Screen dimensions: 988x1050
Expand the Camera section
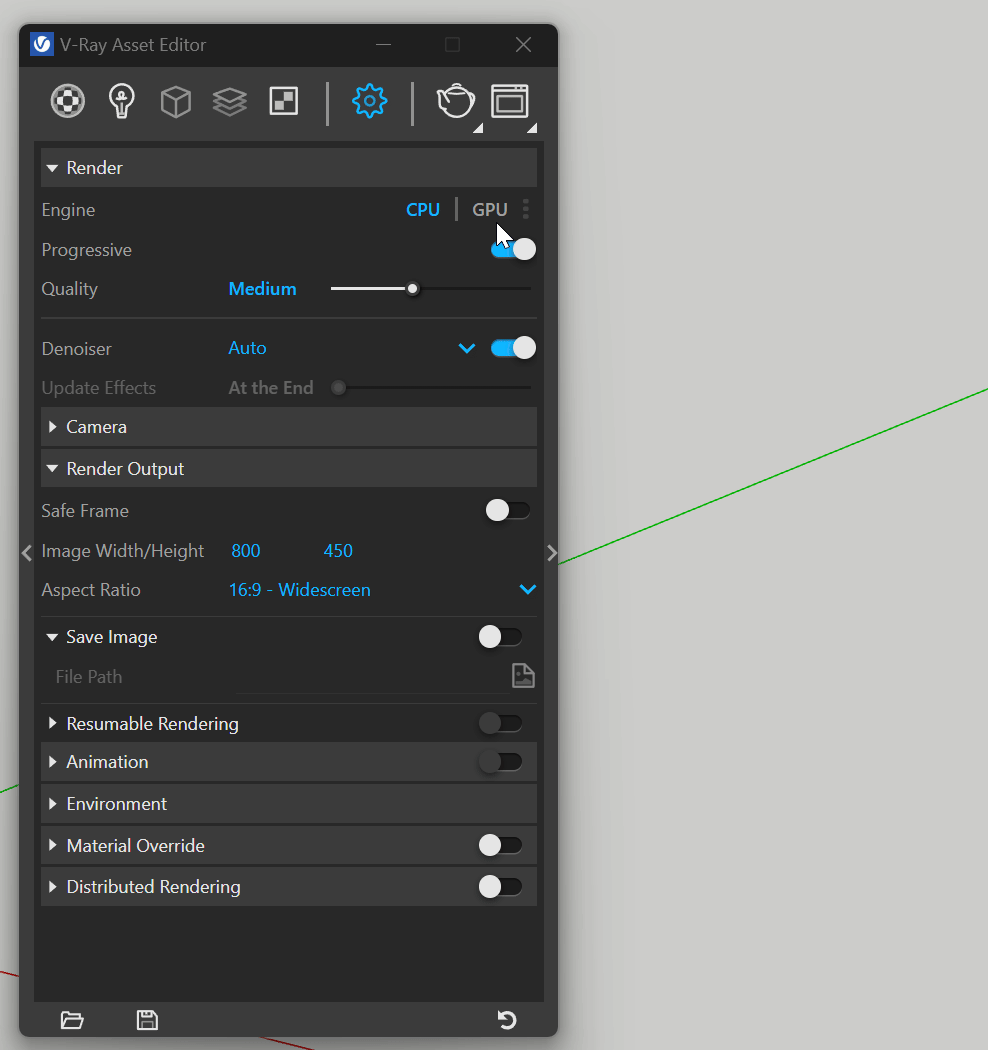[x=96, y=427]
